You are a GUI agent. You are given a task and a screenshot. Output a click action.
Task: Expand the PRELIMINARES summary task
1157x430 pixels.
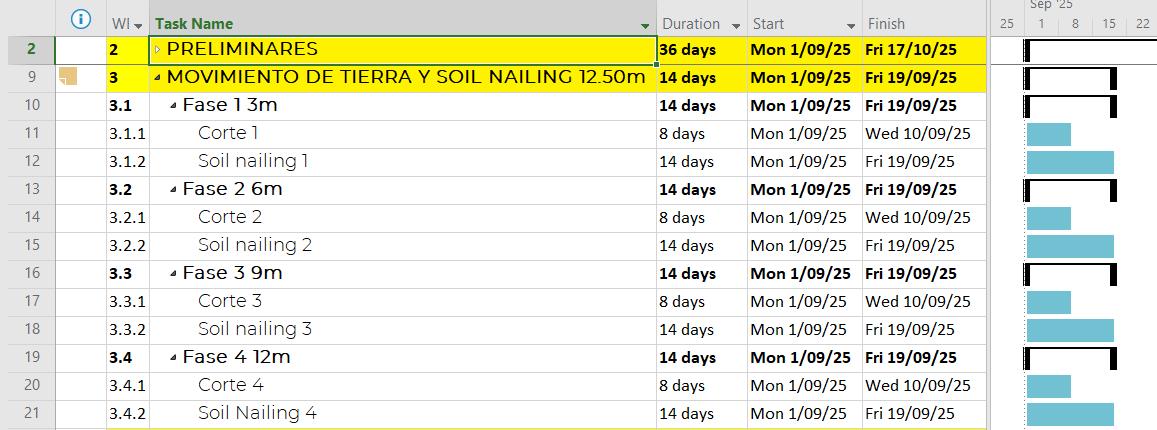click(x=157, y=49)
